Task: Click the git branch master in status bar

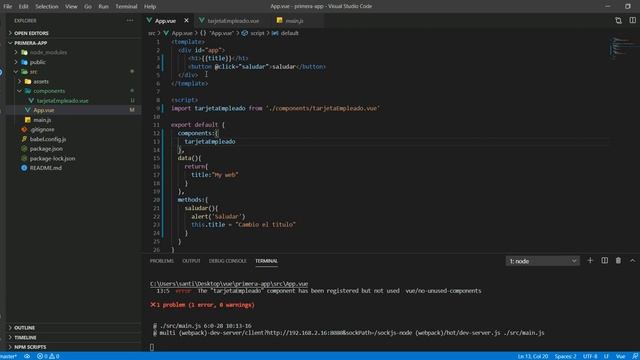Action: pos(8,356)
